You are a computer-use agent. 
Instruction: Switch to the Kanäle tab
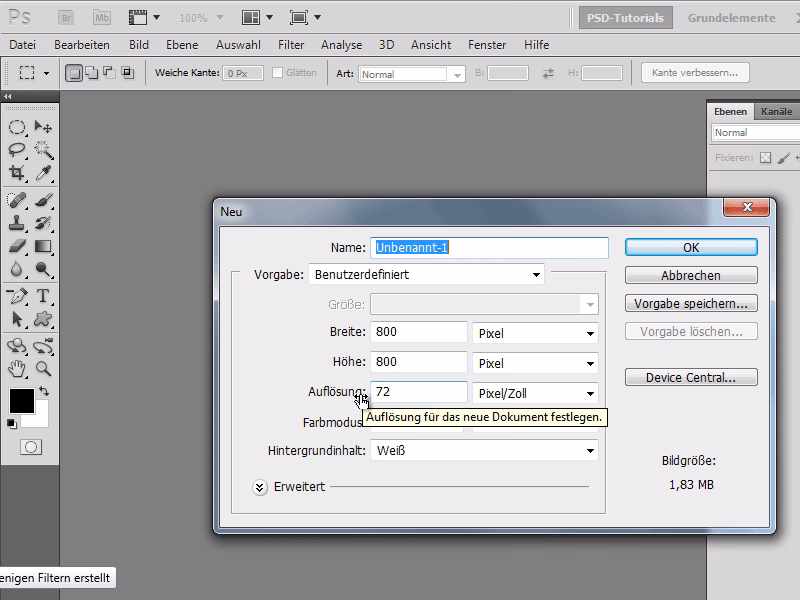776,112
